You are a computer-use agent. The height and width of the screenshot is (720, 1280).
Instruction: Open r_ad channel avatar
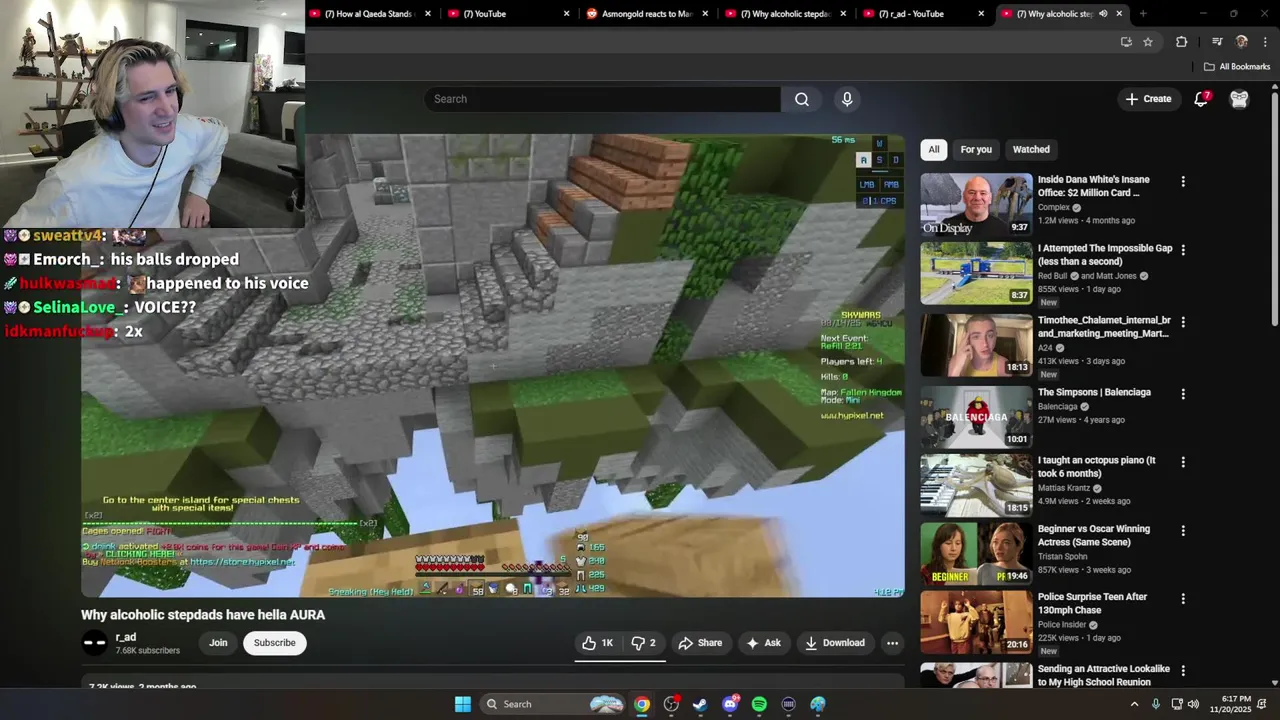tap(94, 643)
